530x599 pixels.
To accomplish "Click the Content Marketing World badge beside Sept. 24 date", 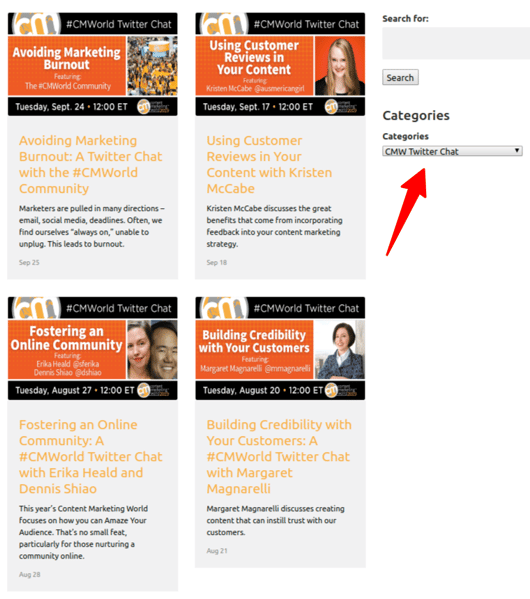I will coord(153,107).
